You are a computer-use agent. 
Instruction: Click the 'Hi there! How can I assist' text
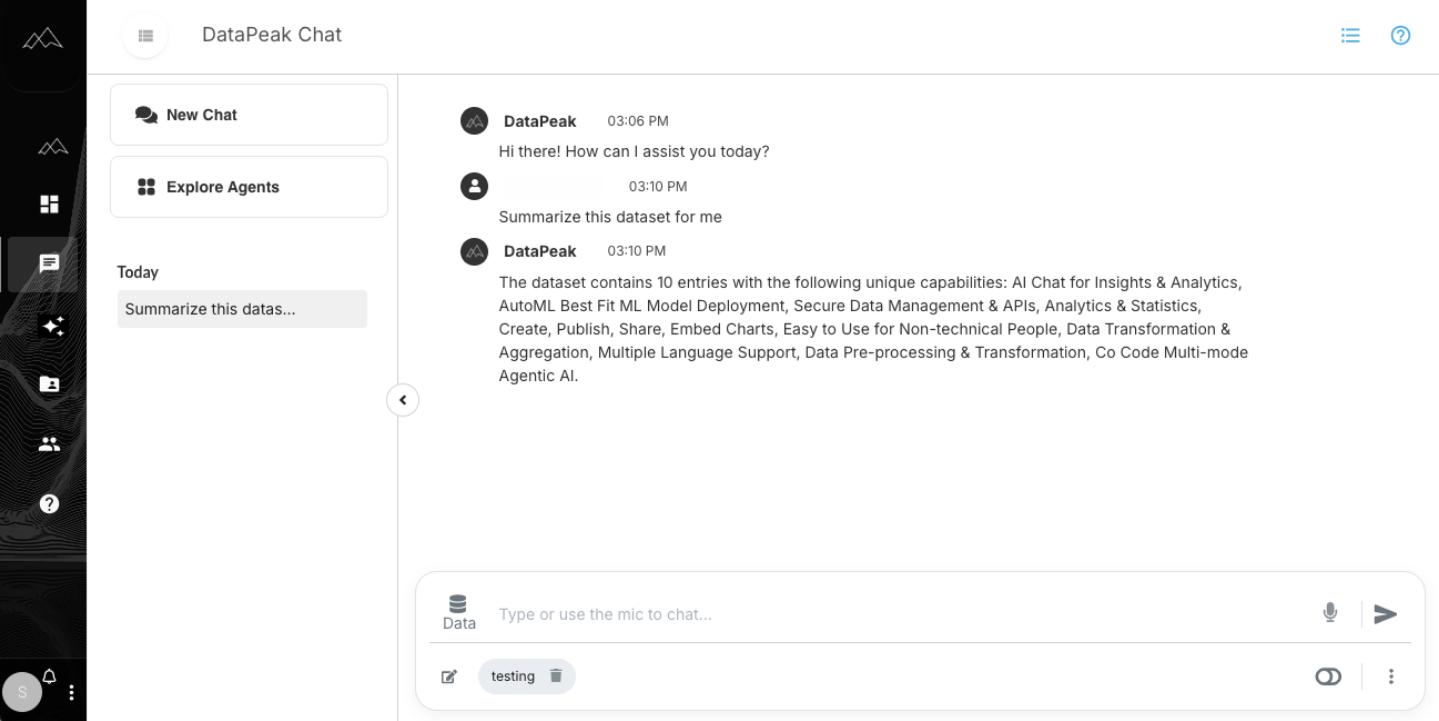pos(634,152)
